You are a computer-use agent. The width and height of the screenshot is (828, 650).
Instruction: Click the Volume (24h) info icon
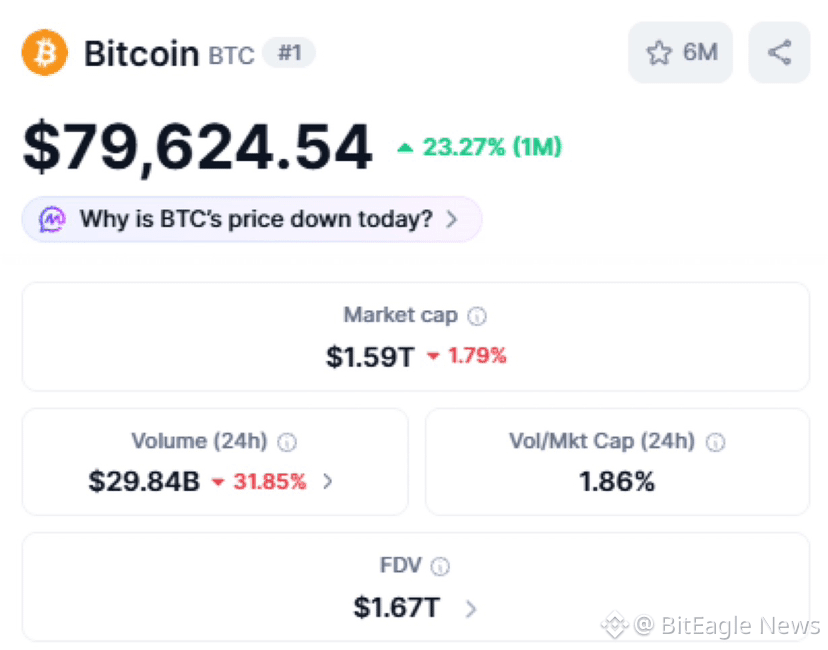287,442
